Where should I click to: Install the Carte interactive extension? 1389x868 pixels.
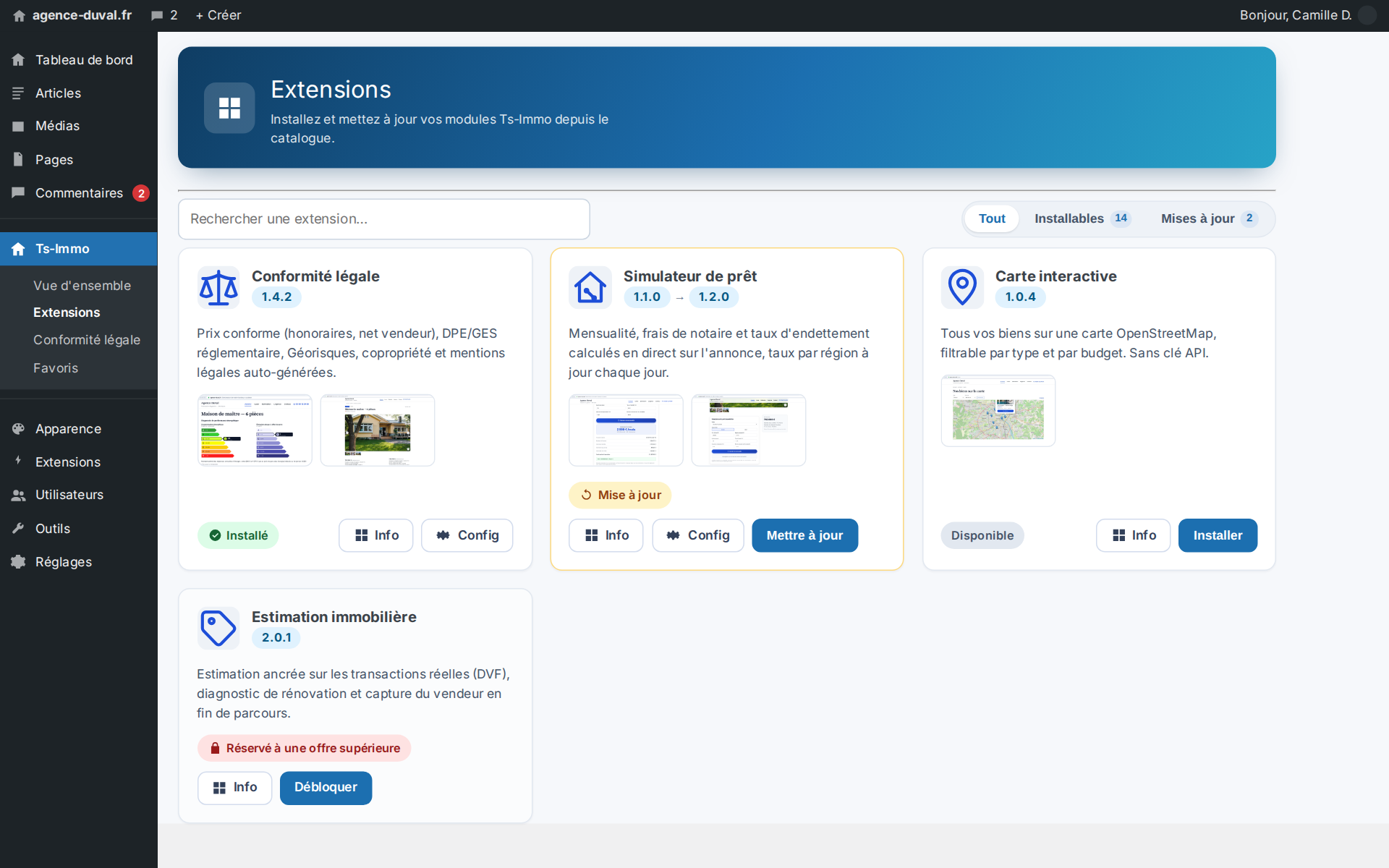pos(1218,535)
